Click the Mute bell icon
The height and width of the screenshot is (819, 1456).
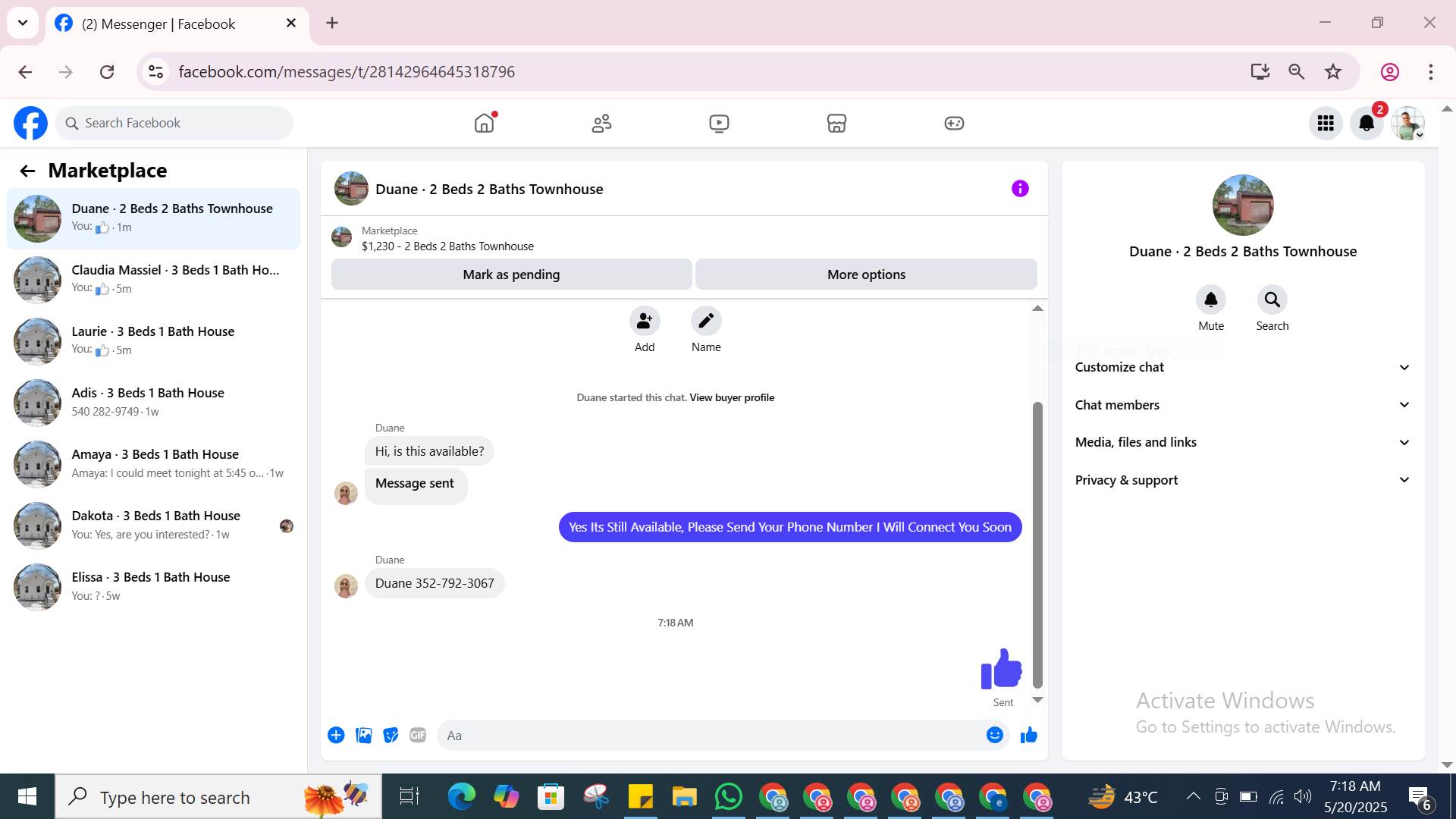coord(1210,300)
